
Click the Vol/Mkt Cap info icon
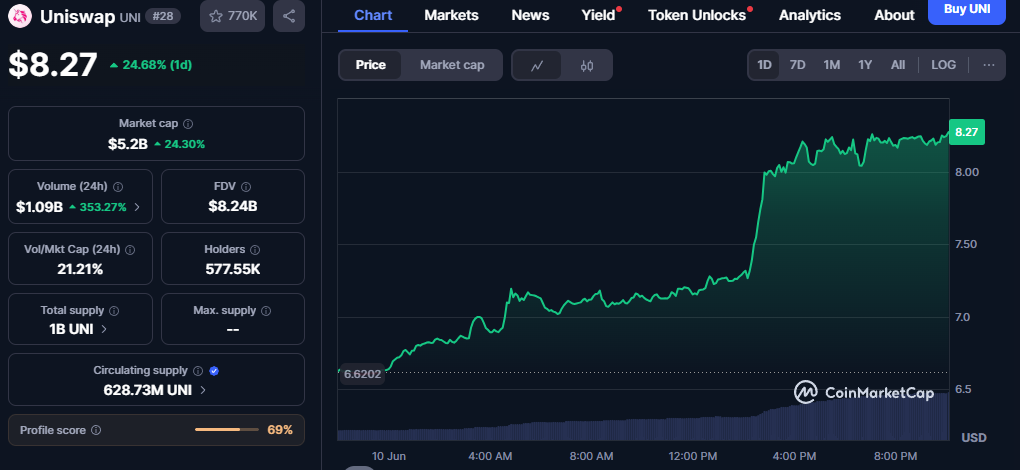(130, 250)
